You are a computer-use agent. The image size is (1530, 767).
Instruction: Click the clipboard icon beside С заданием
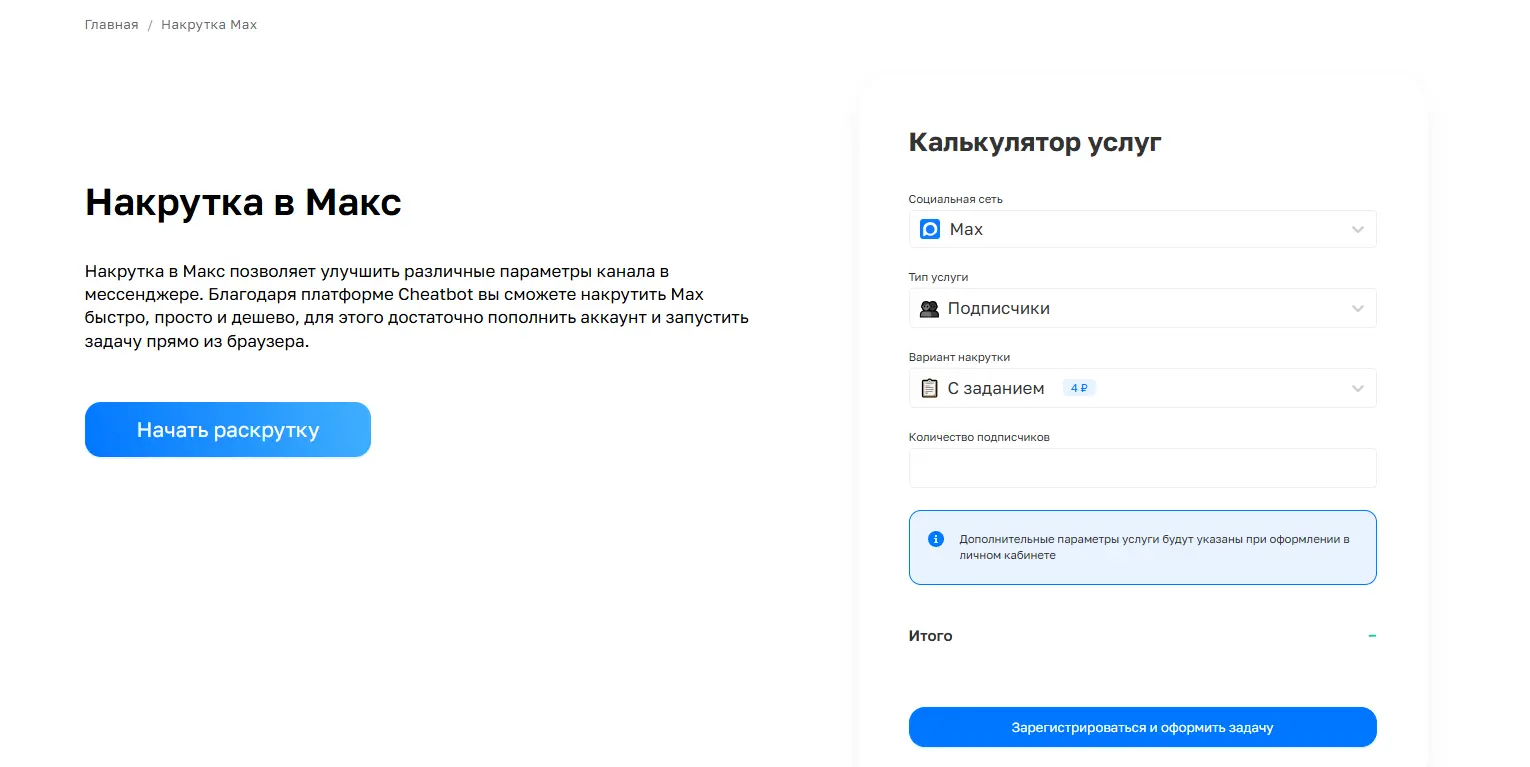pyautogui.click(x=929, y=388)
